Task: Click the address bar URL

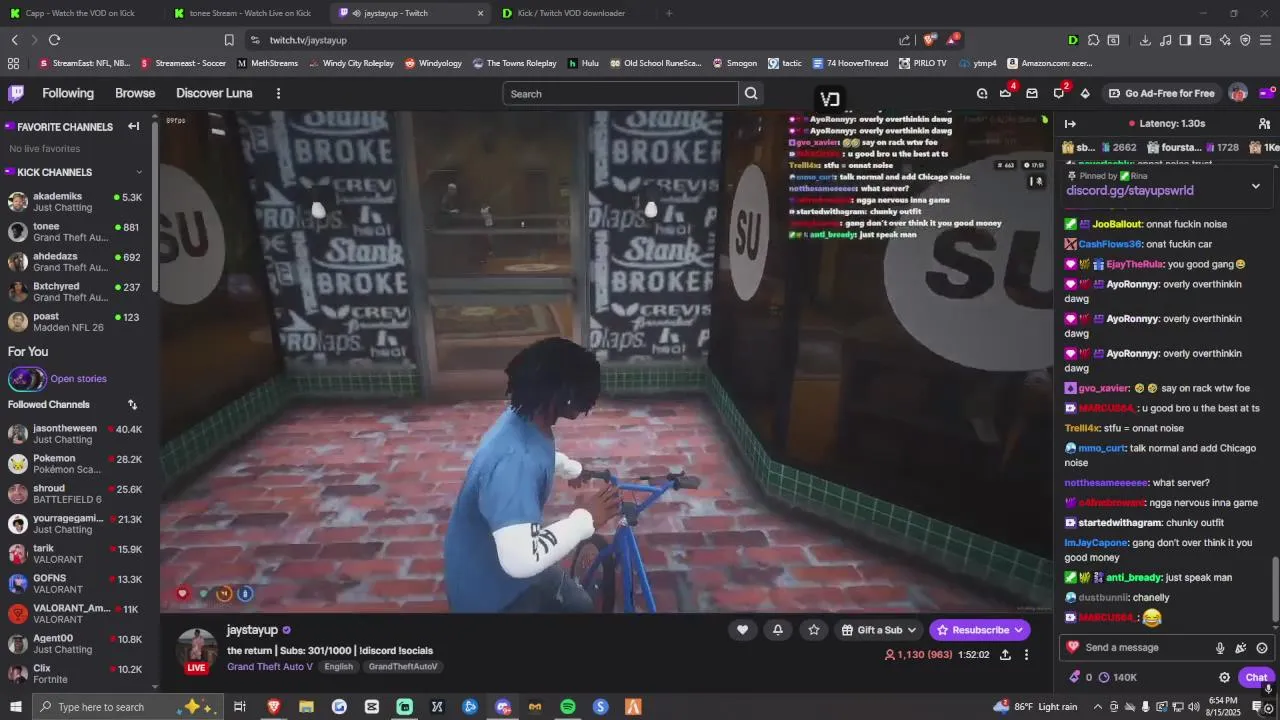Action: click(308, 40)
